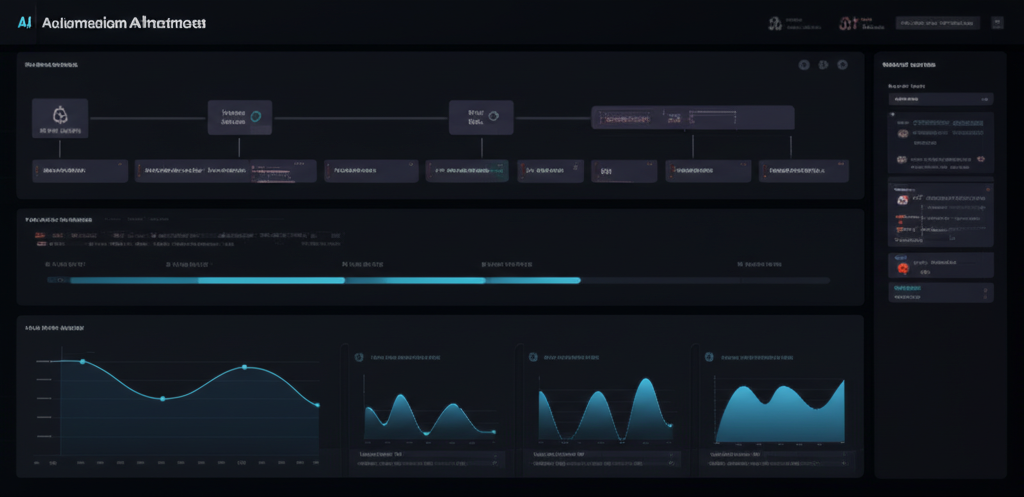Click the bottom-left step box in the workflow

[80, 171]
